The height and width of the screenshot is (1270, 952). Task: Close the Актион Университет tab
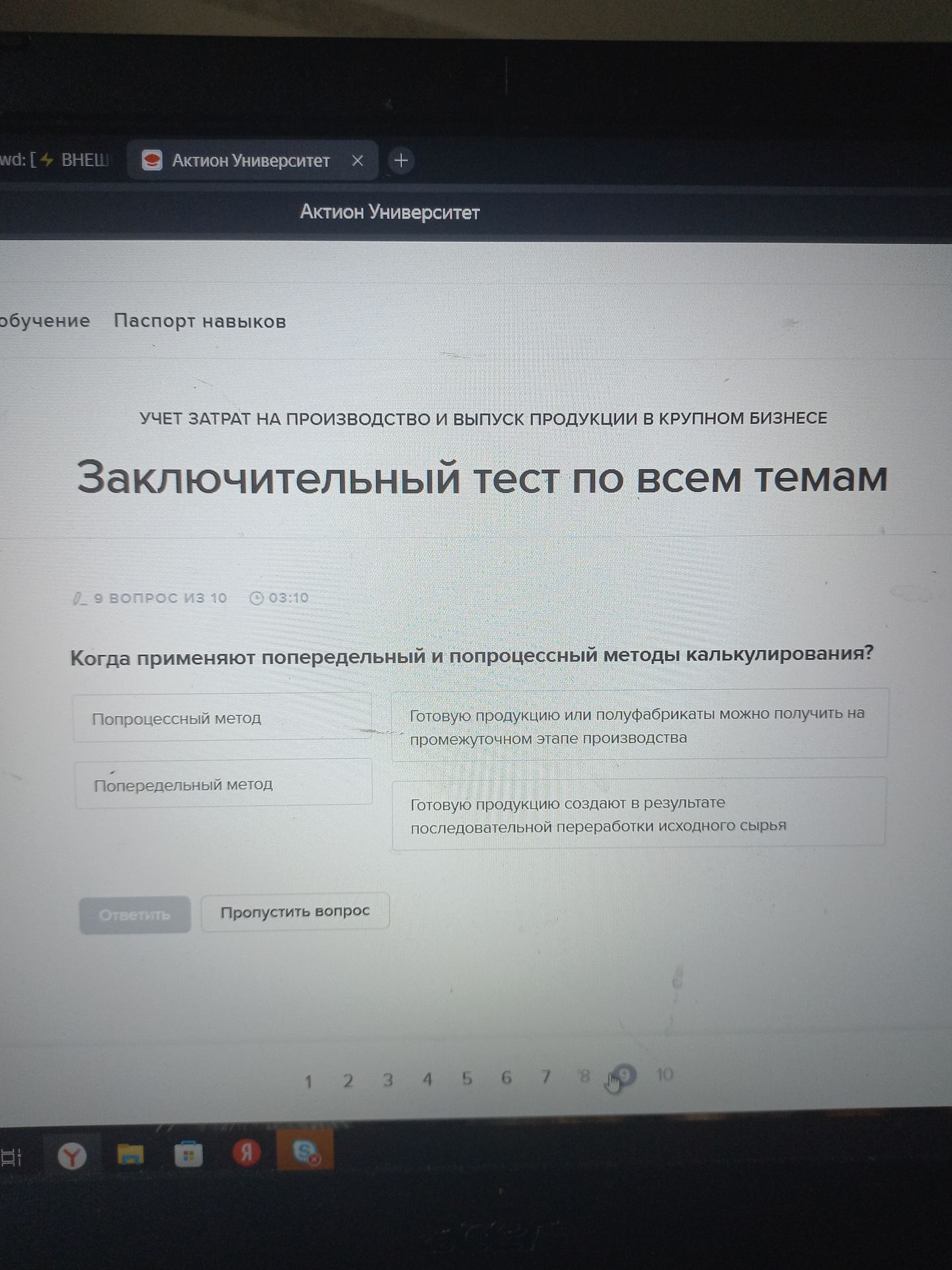tap(358, 160)
